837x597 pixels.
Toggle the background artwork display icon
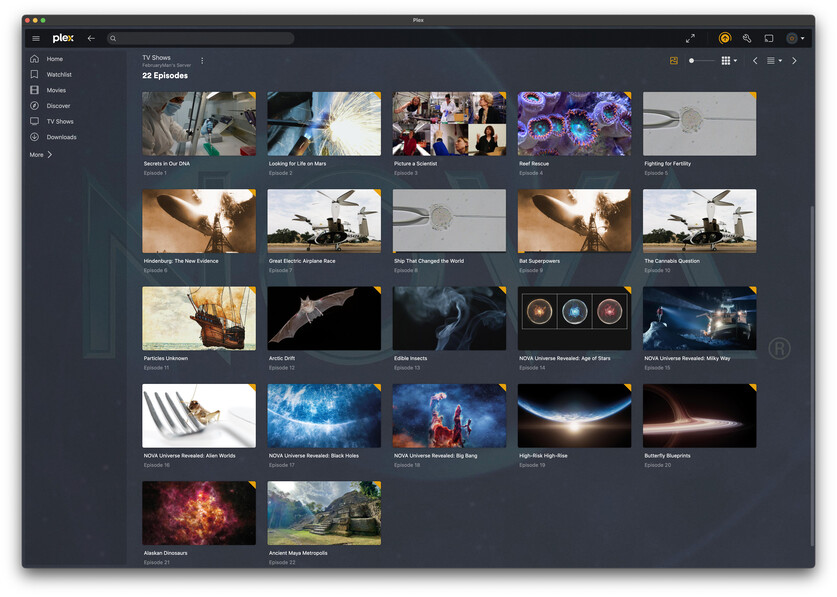(674, 61)
